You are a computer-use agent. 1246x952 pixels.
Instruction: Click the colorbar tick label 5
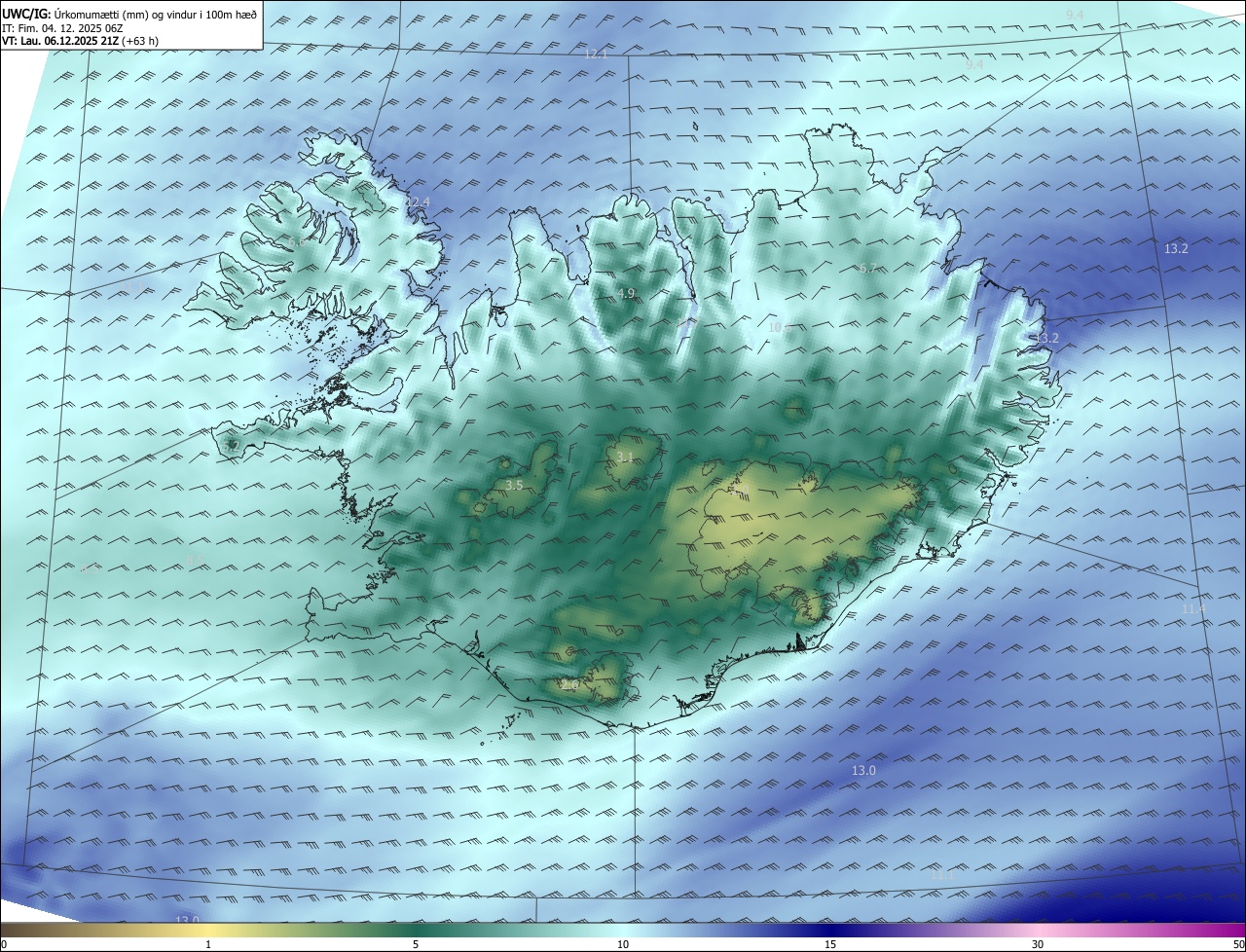[x=416, y=944]
